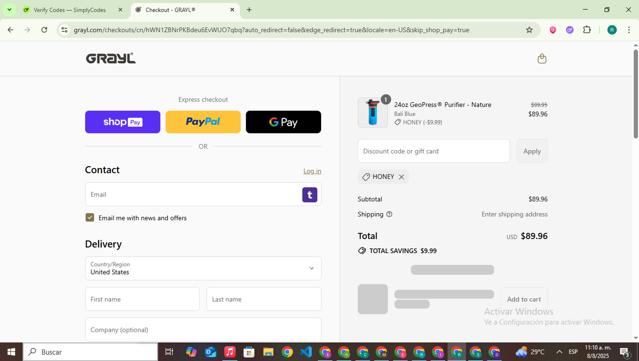Click the purple autofill icon in Email field

(x=310, y=195)
